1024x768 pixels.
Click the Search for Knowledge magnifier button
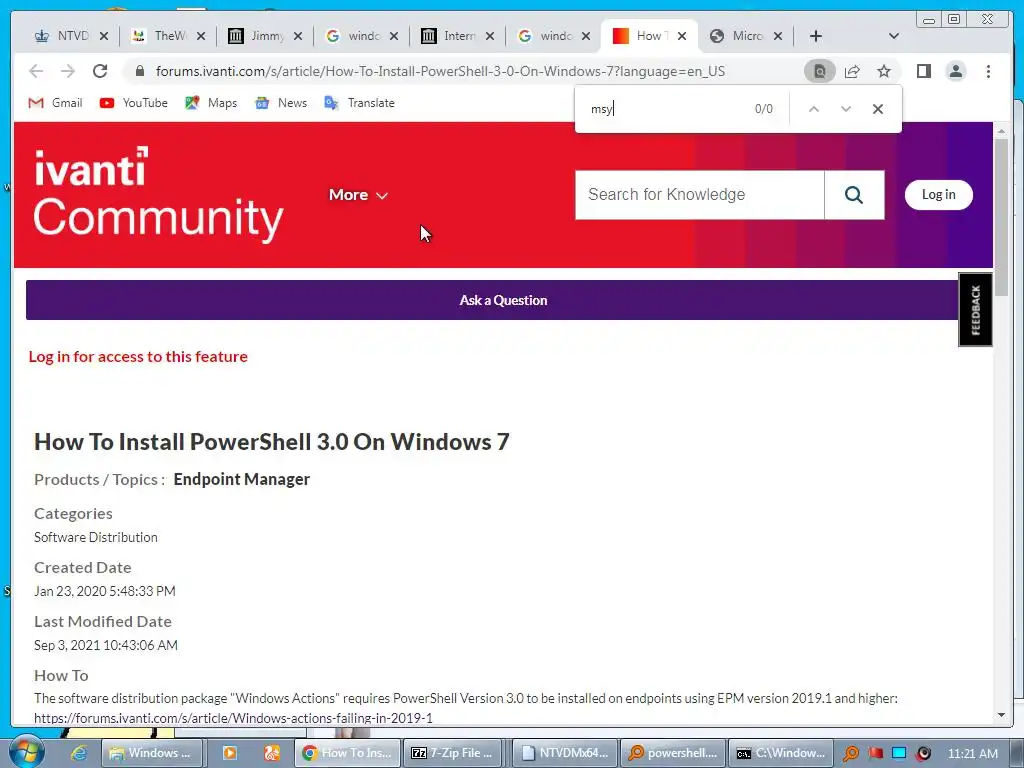[x=854, y=195]
